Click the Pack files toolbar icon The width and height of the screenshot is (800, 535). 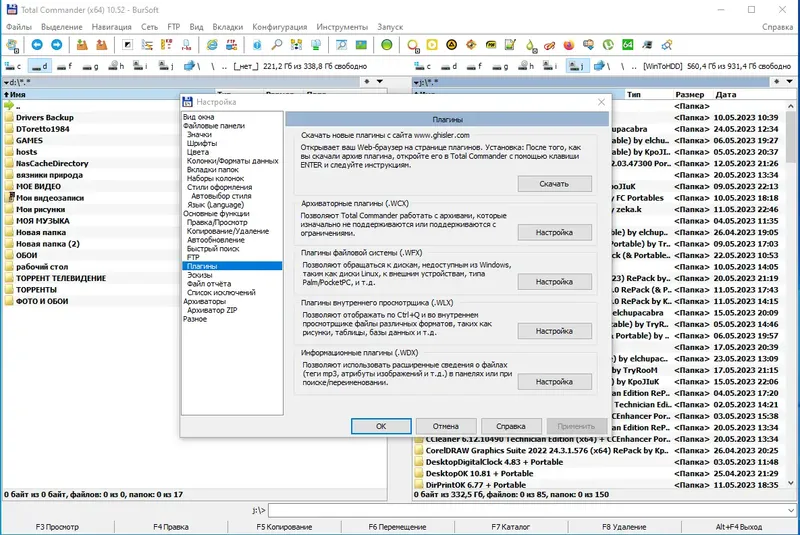(82, 45)
